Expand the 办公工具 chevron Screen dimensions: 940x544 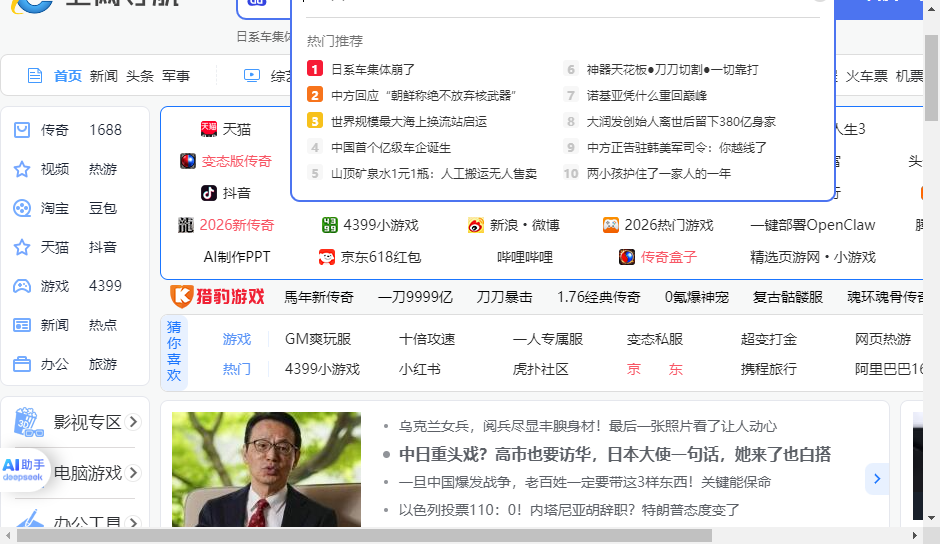(134, 523)
